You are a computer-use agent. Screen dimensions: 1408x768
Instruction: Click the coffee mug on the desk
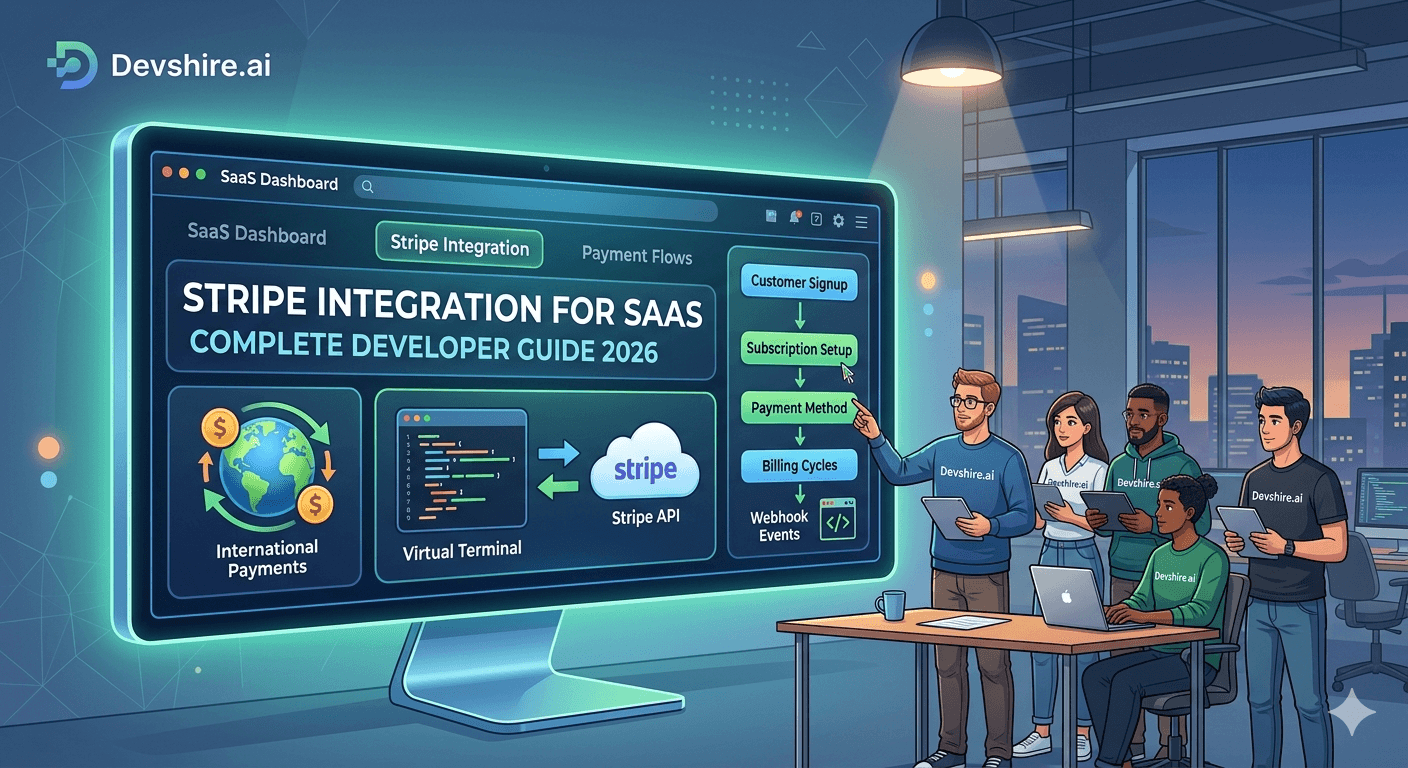pos(889,605)
